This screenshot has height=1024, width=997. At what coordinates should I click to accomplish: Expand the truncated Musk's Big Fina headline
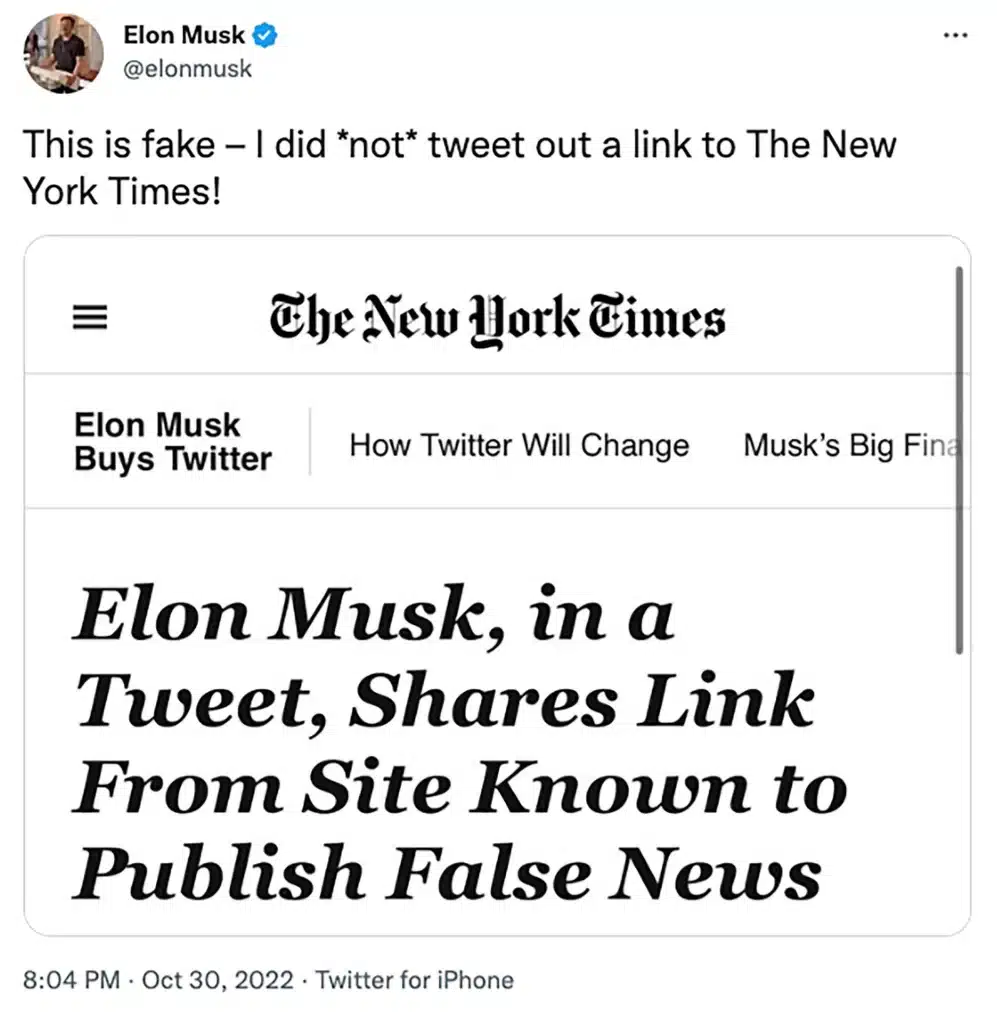[x=851, y=445]
